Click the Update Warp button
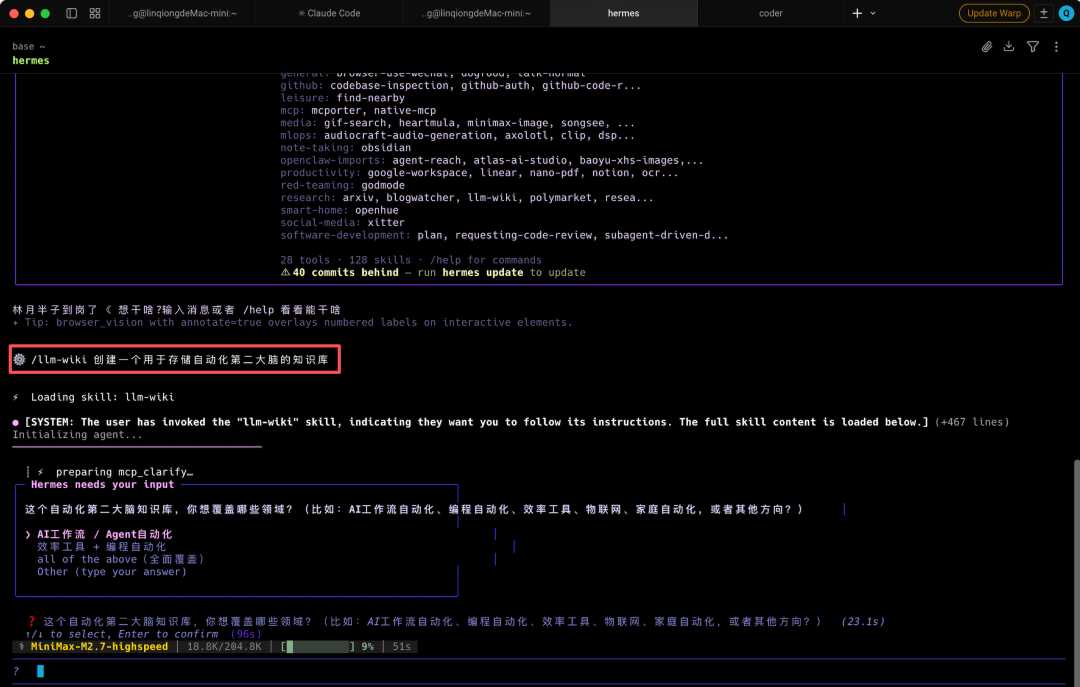This screenshot has width=1080, height=687. tap(994, 13)
